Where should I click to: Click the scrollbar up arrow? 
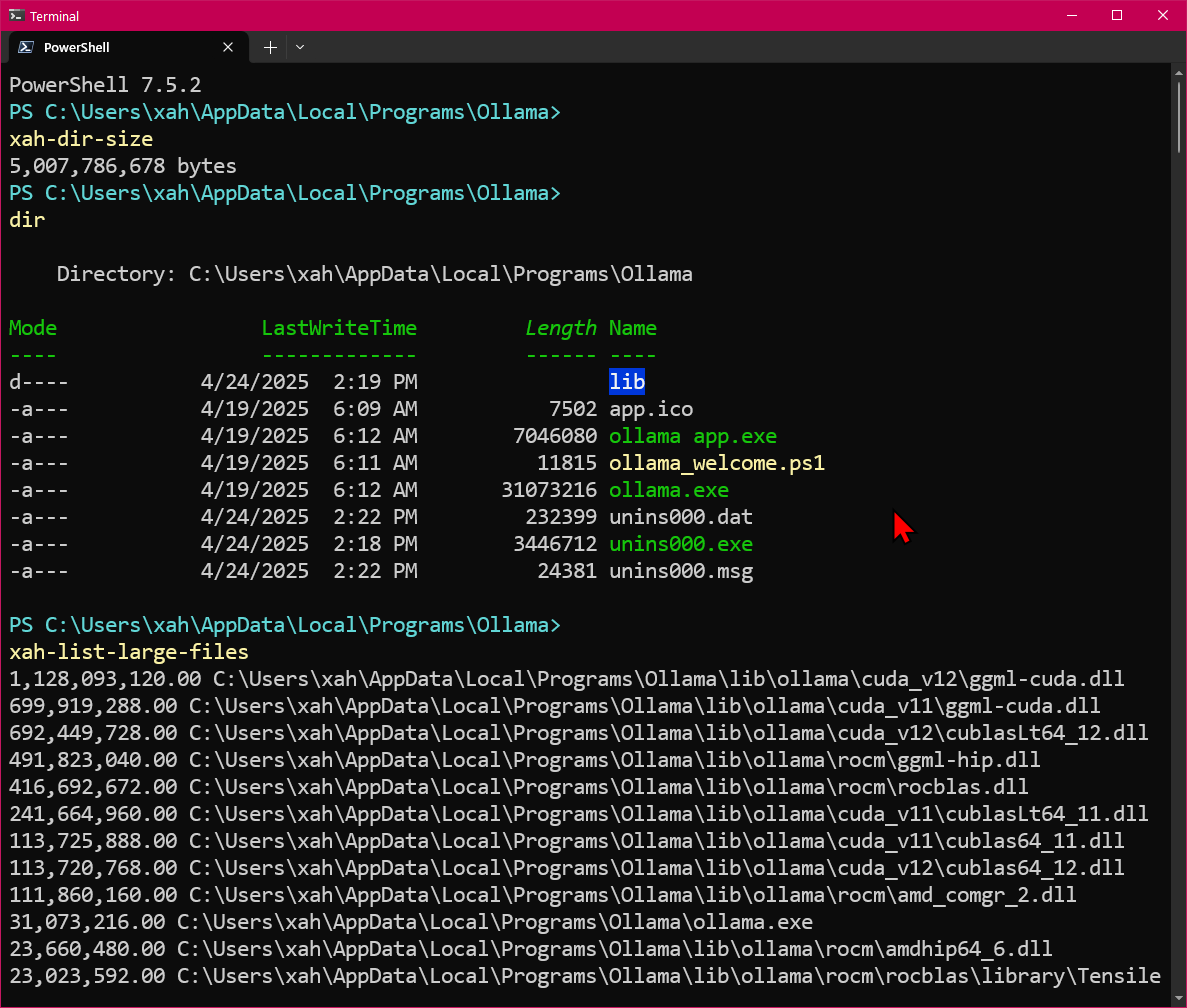[x=1179, y=73]
